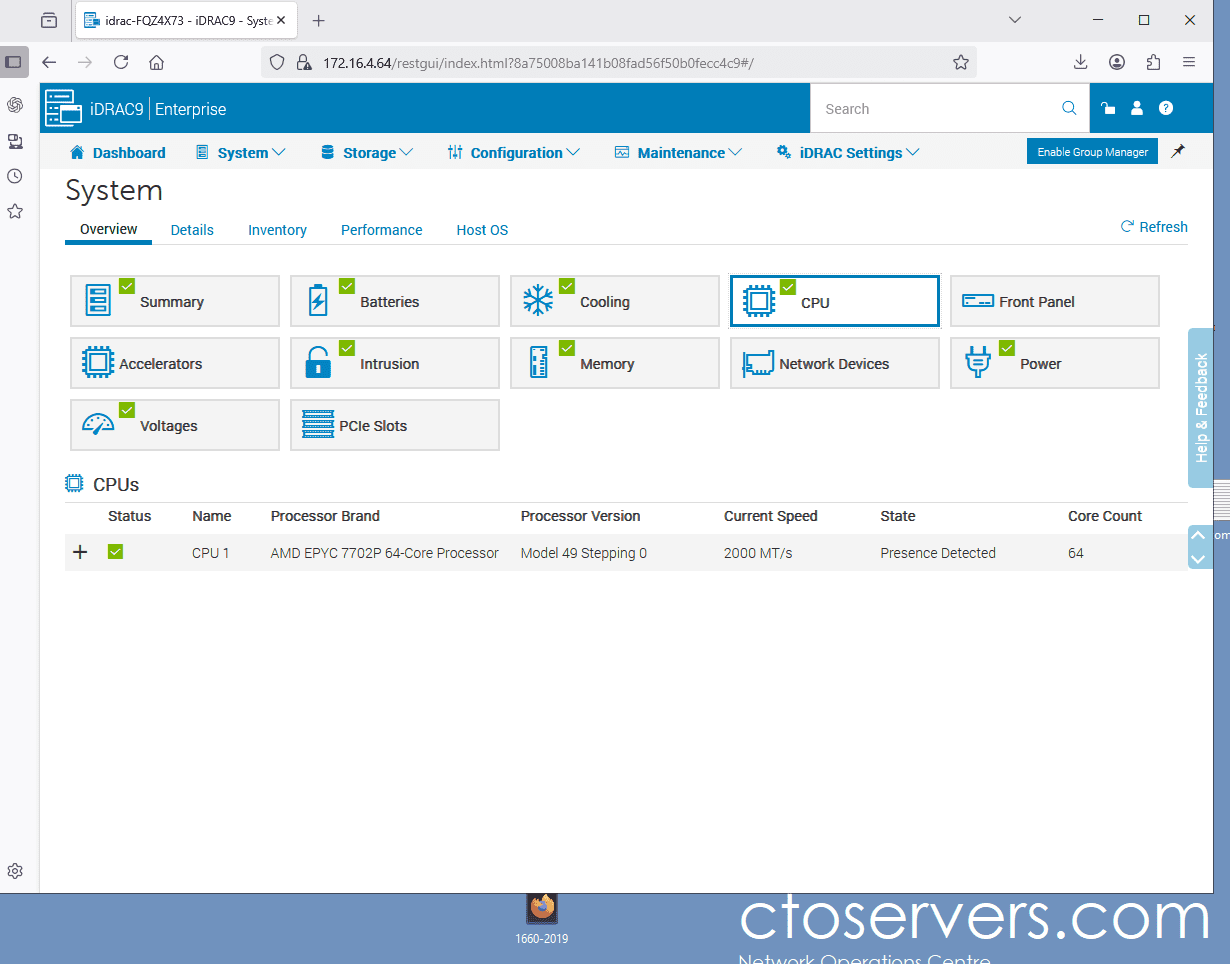Open the PCIe Slots tile

[x=394, y=425]
